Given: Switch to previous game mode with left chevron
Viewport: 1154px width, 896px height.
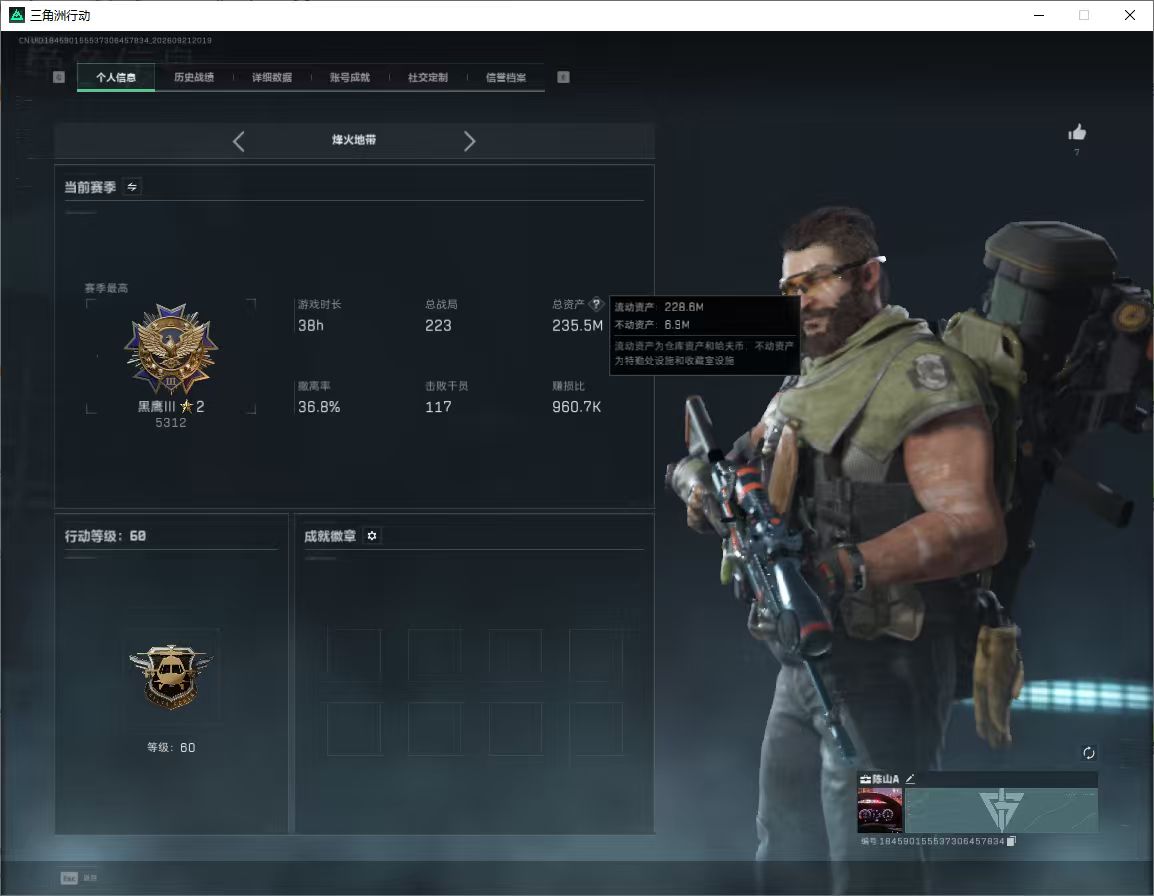Looking at the screenshot, I should pos(238,141).
